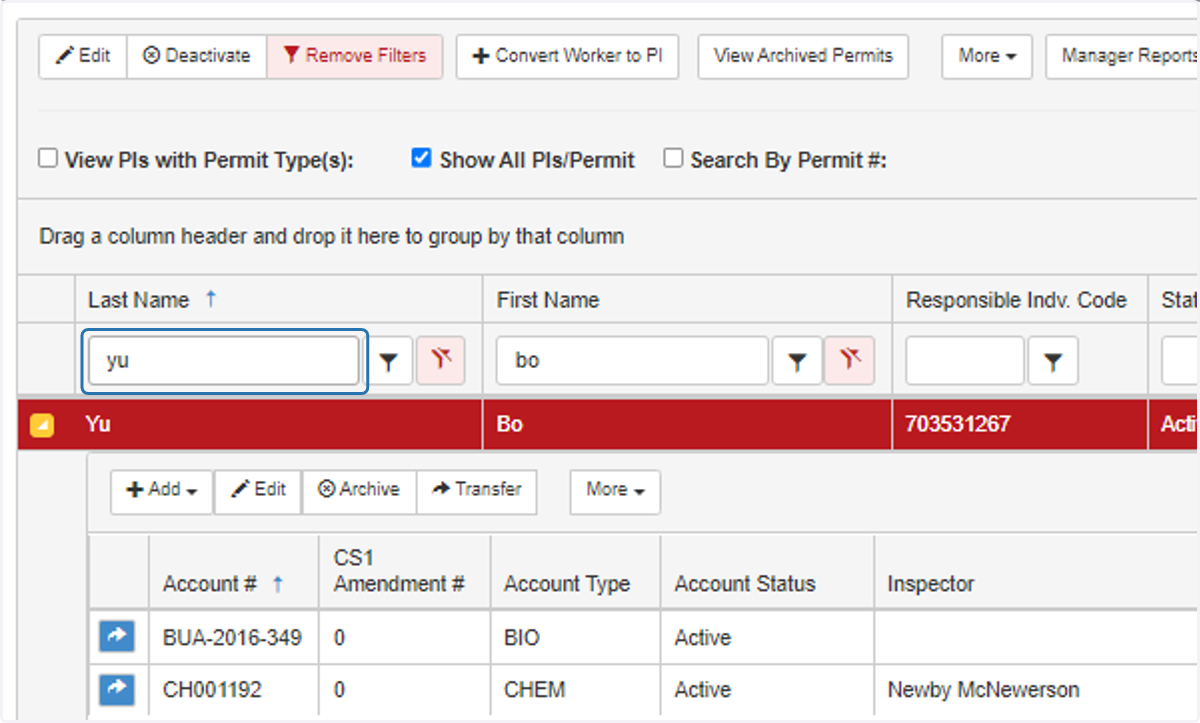Clear the First Name filter
This screenshot has height=723, width=1200.
[x=849, y=361]
